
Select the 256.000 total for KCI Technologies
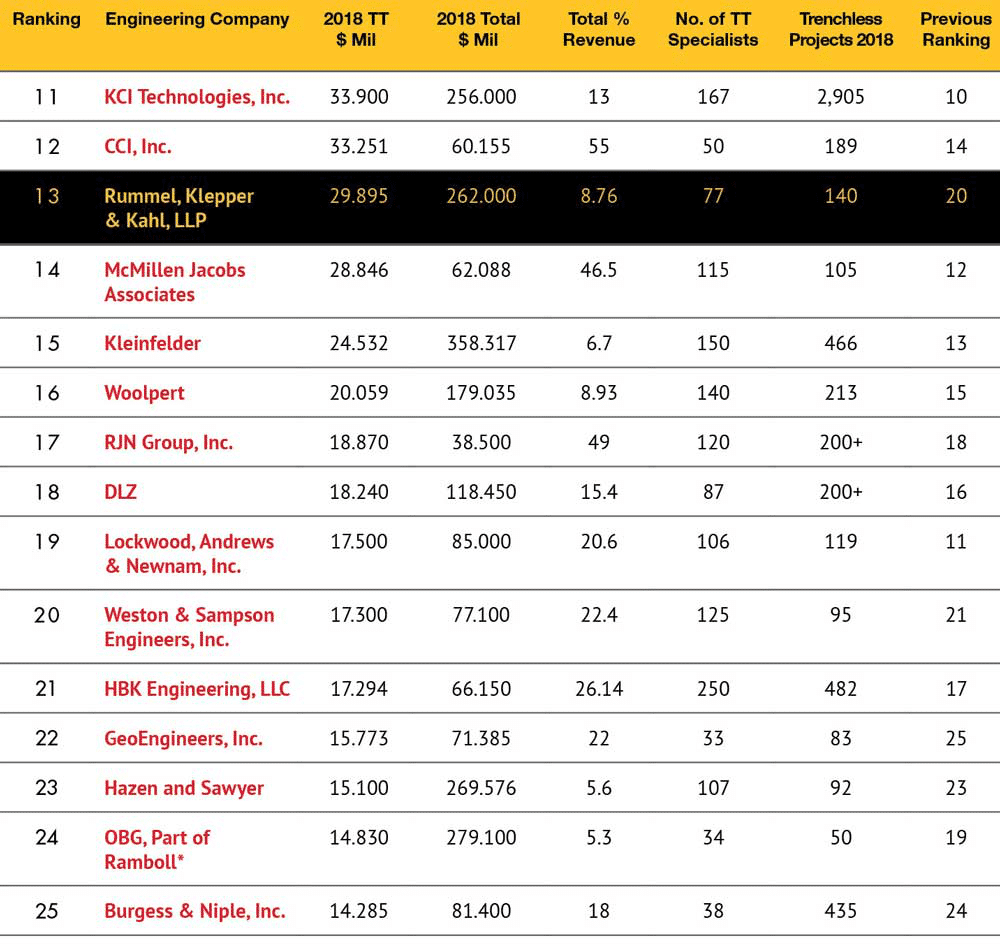482,97
